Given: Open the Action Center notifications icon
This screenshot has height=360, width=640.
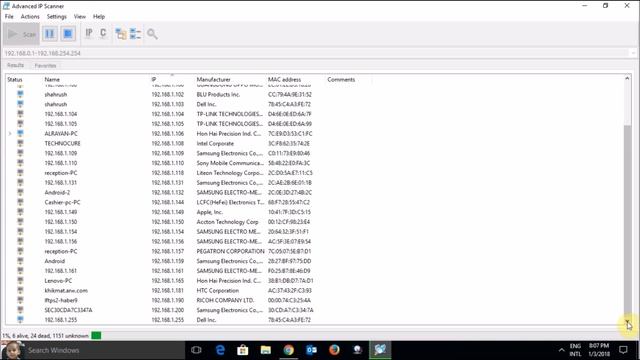Looking at the screenshot, I should (623, 350).
